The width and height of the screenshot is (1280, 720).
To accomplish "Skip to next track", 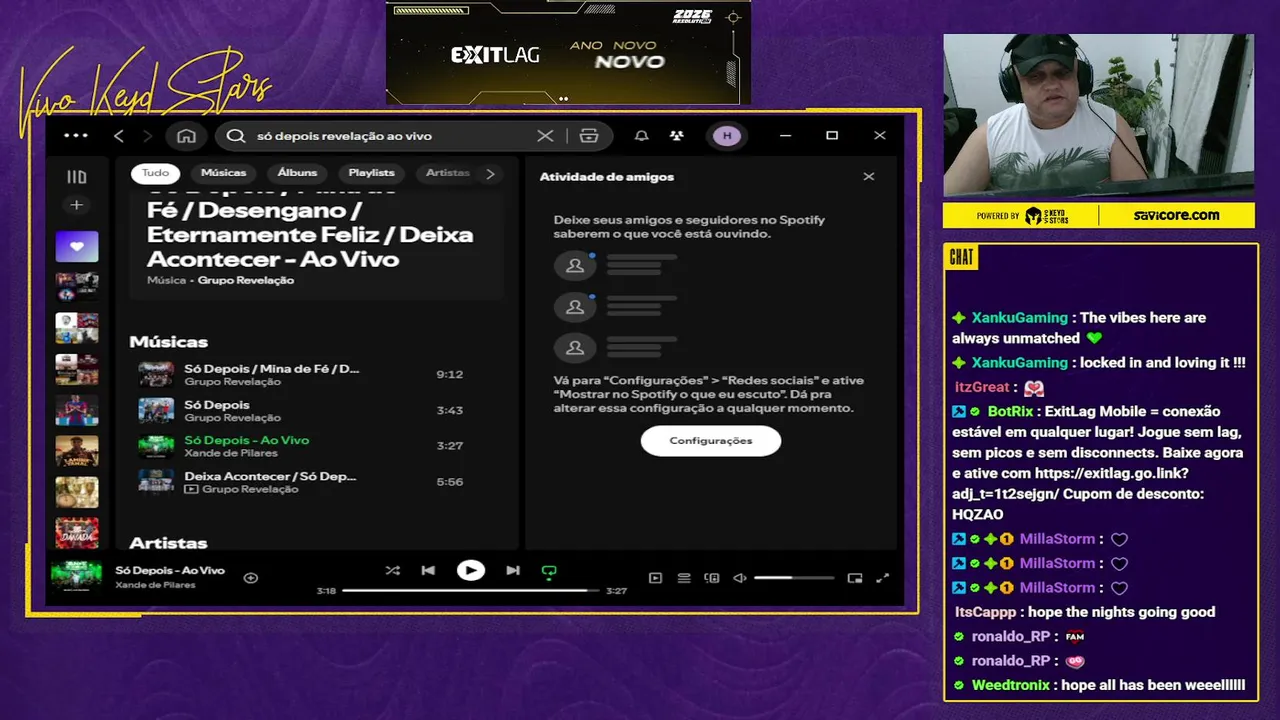I will point(513,570).
